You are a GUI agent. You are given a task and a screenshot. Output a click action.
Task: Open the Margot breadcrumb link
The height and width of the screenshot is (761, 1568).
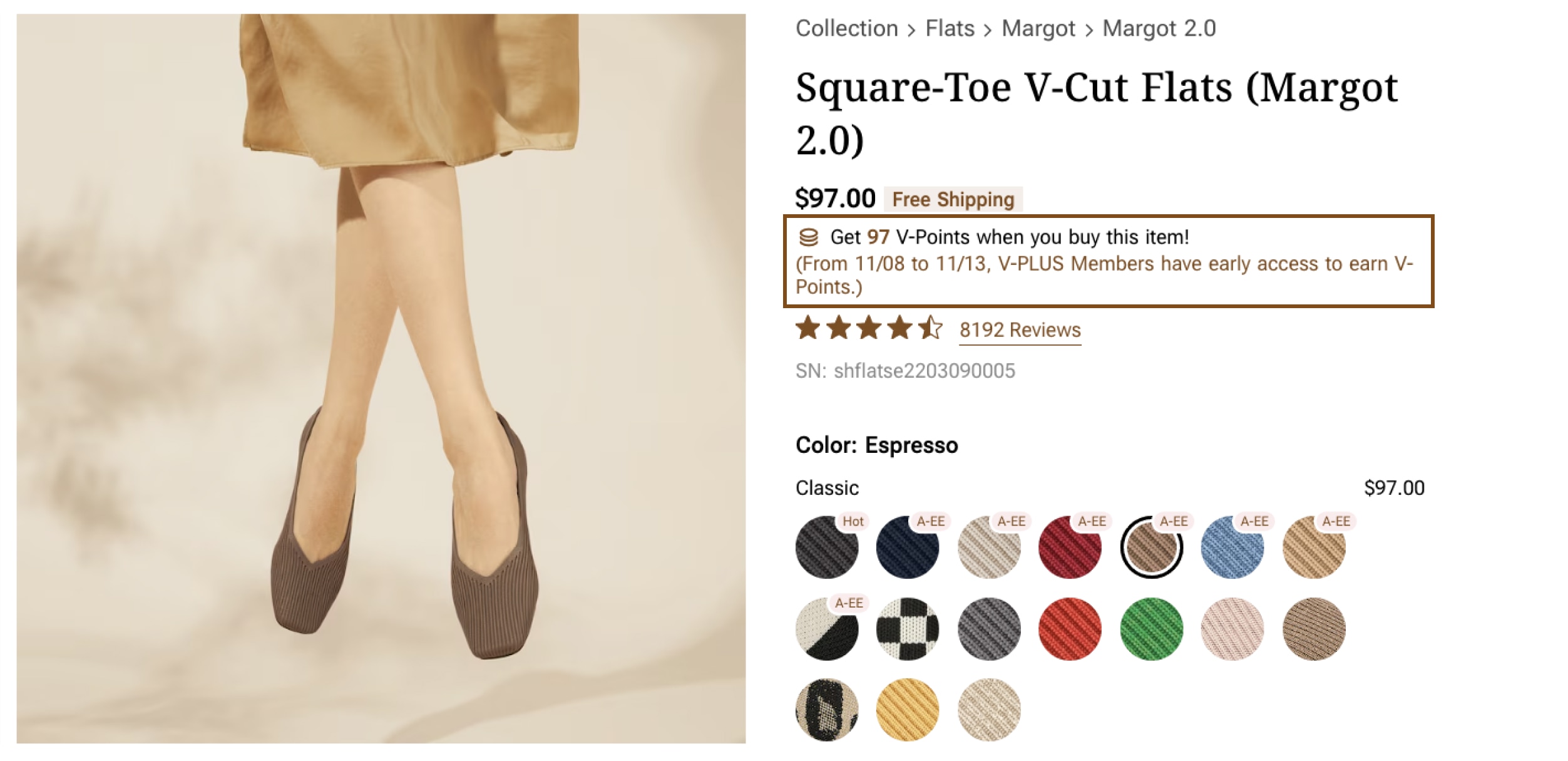coord(1038,29)
